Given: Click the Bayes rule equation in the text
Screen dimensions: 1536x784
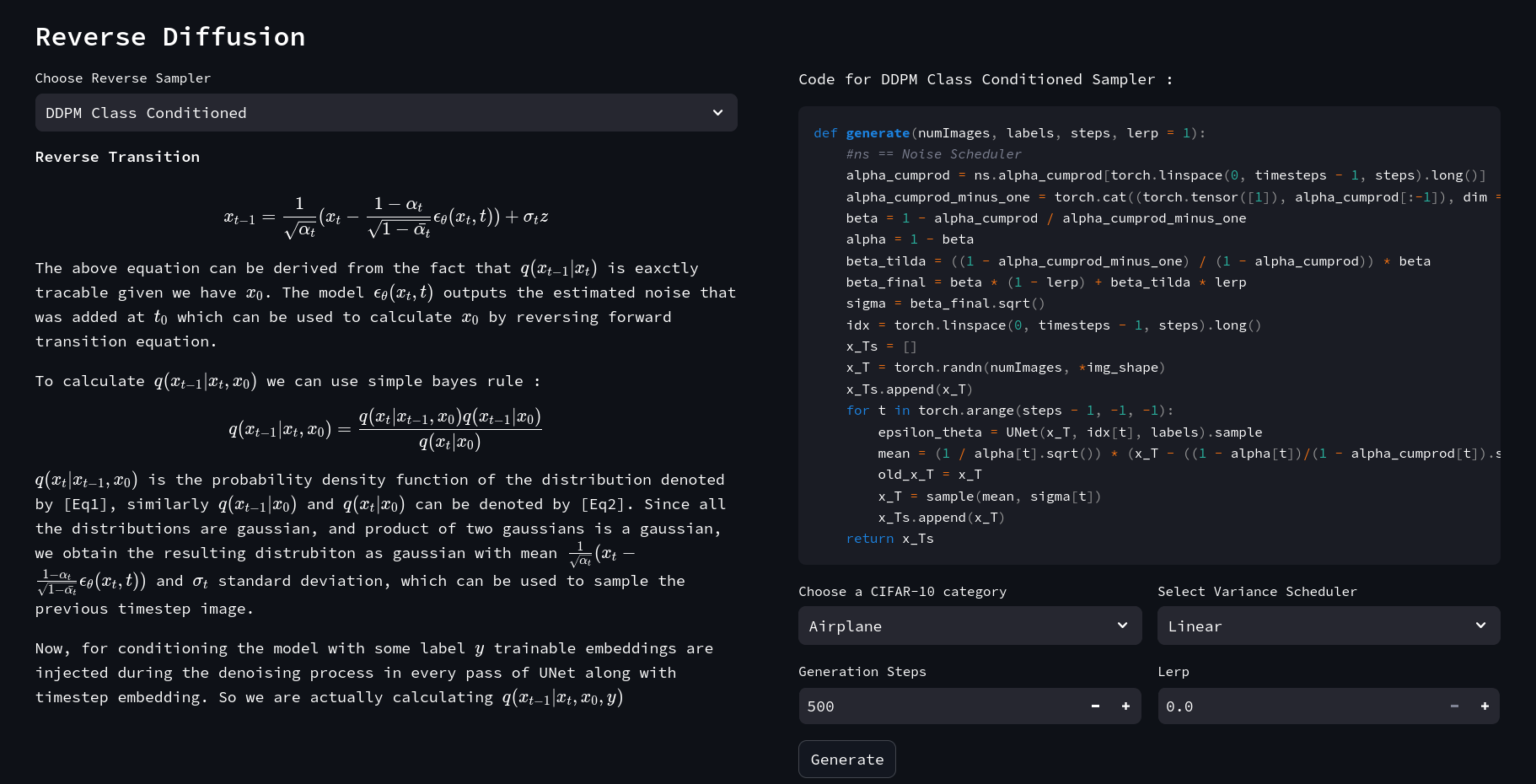Looking at the screenshot, I should (x=385, y=430).
